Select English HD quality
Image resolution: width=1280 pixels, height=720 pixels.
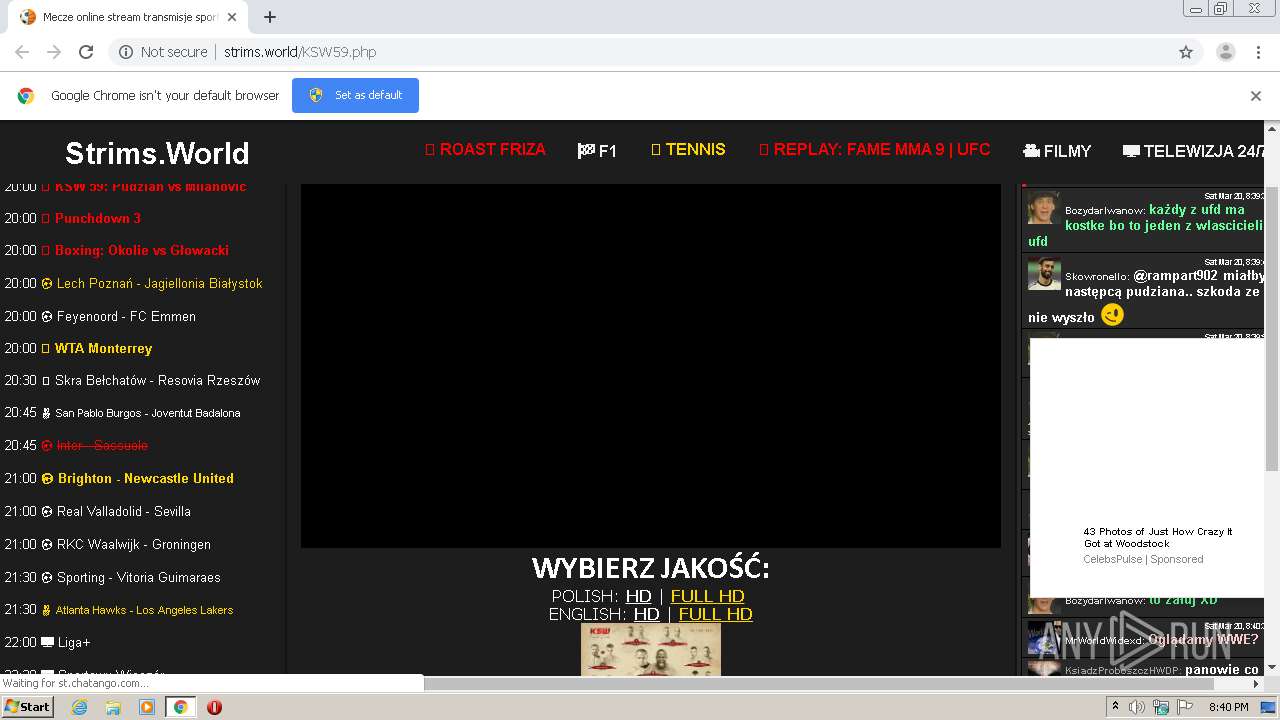[647, 614]
